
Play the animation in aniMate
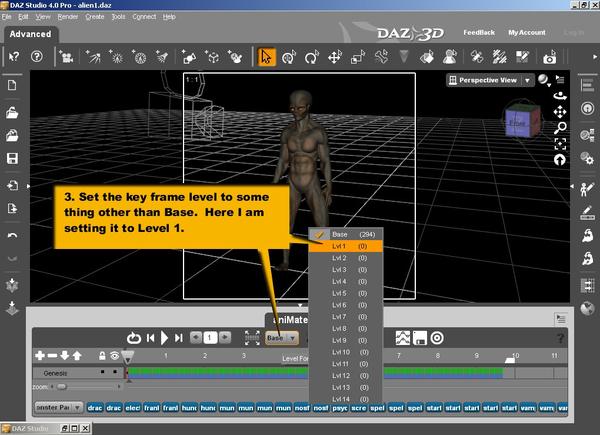164,338
